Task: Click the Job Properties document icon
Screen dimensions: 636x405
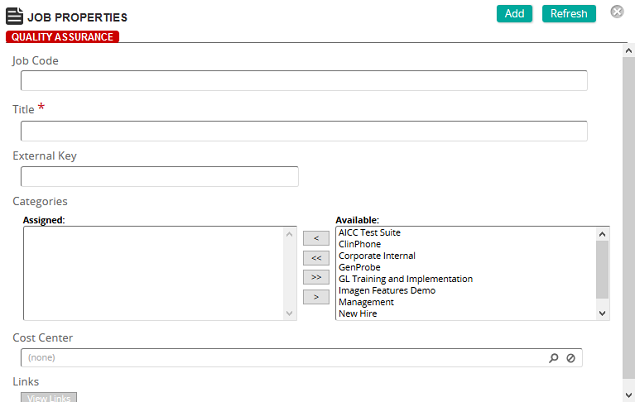Action: [14, 16]
